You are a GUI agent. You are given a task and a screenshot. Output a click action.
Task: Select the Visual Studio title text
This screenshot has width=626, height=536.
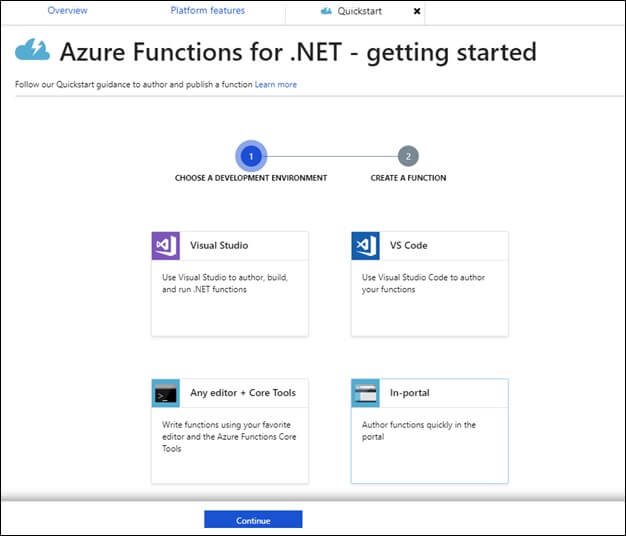click(x=219, y=245)
